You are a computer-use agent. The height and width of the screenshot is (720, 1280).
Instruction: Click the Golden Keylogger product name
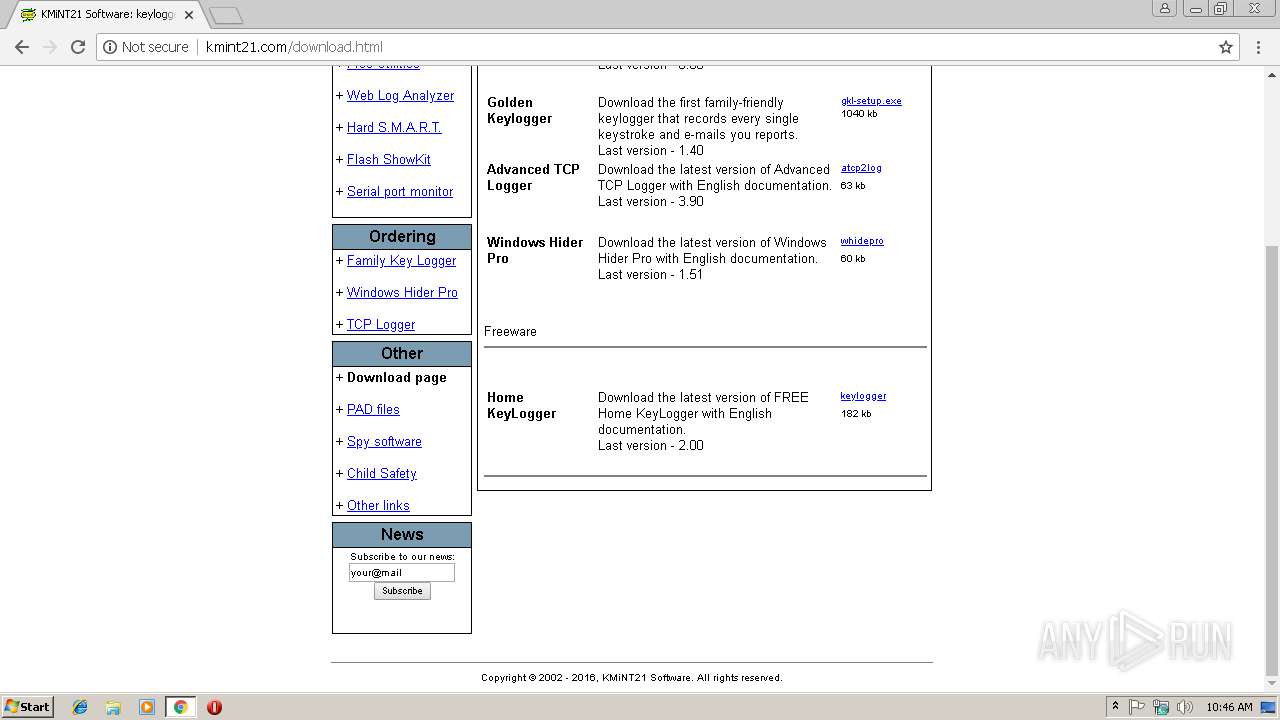click(x=520, y=110)
